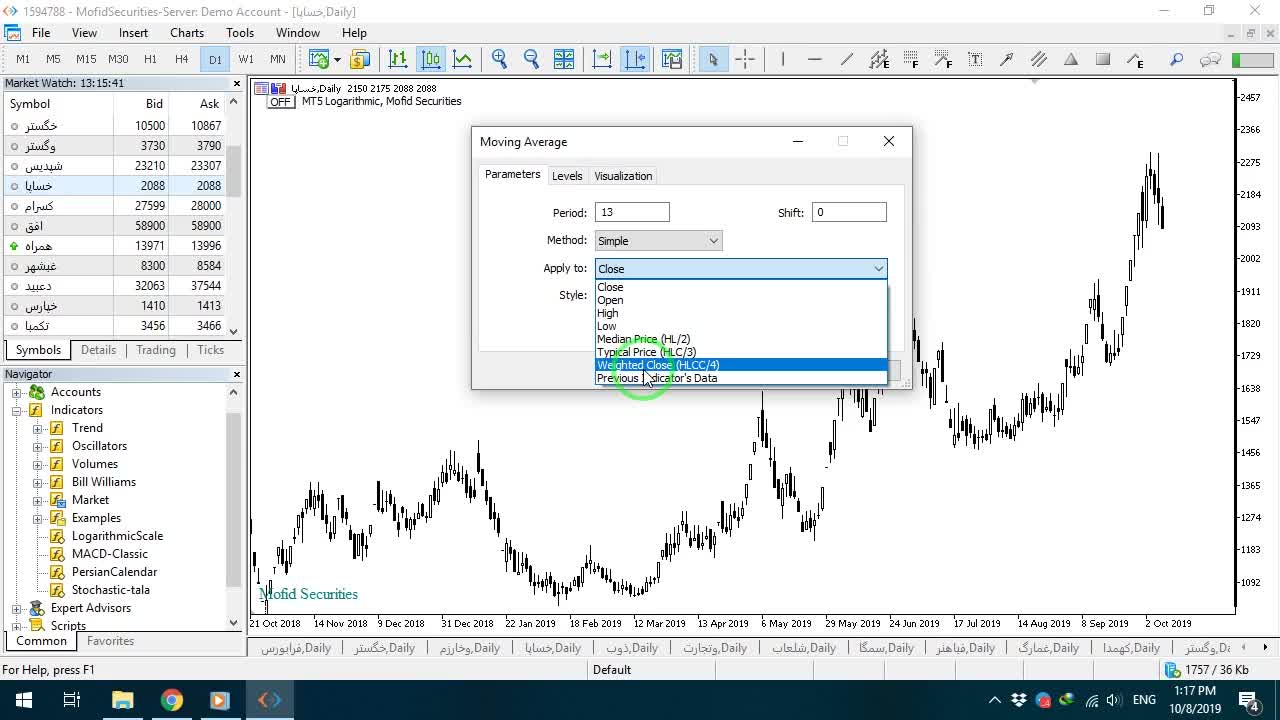Choose Weighted Close (HLCC/4) from the list
Viewport: 1280px width, 720px height.
pyautogui.click(x=741, y=365)
